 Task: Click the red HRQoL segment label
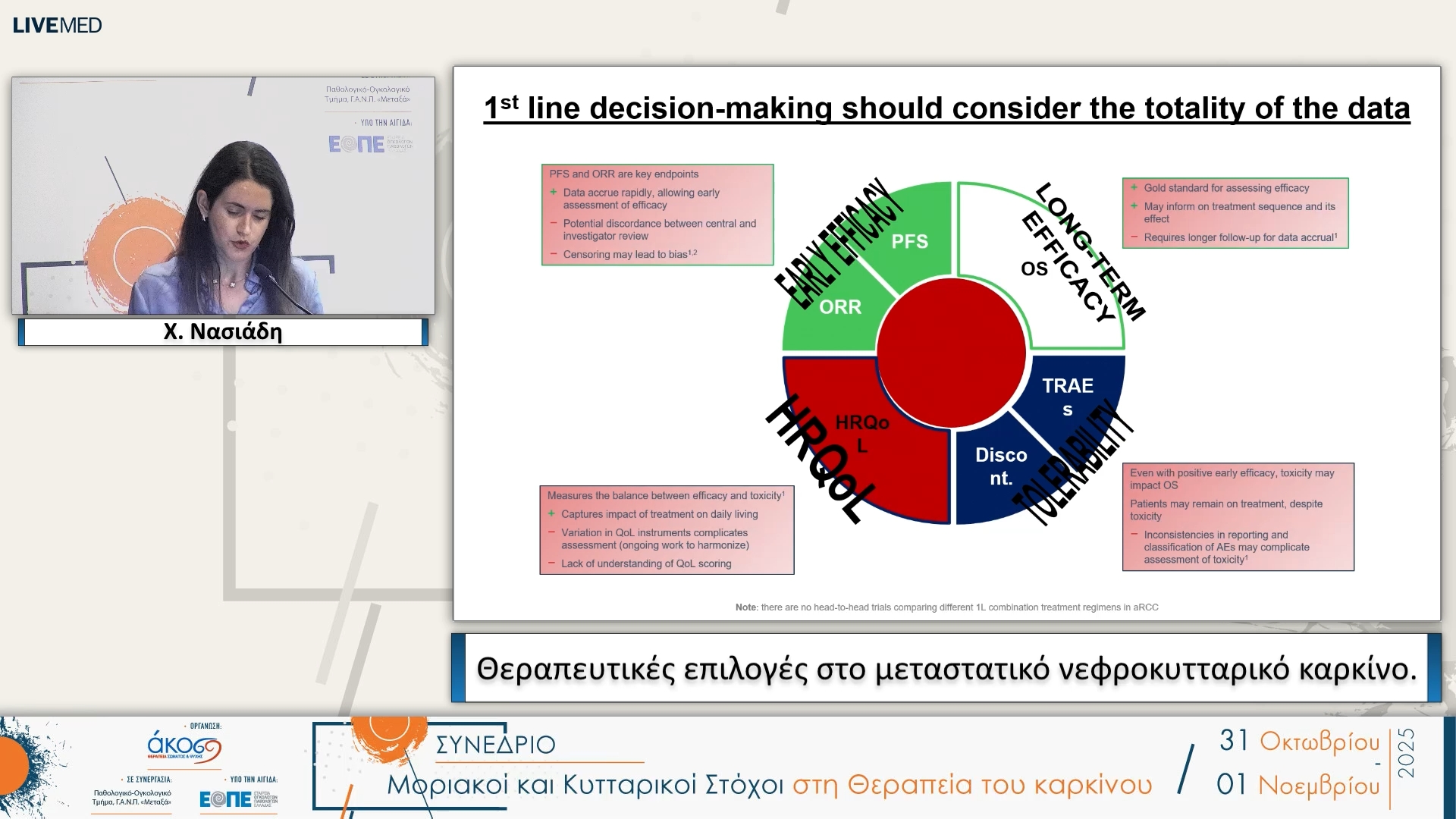point(861,434)
